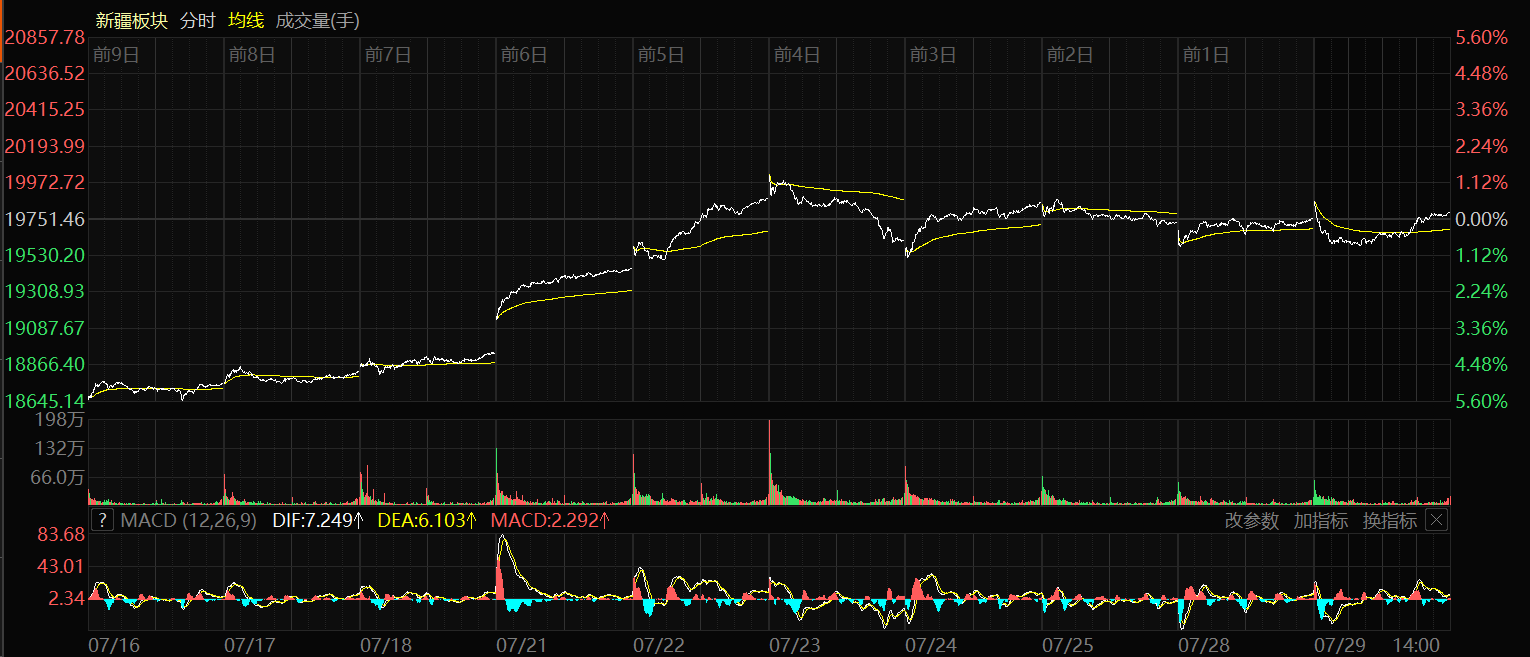Click 改参数 to change indicator parameters
Viewport: 1530px width, 657px height.
coord(1251,520)
